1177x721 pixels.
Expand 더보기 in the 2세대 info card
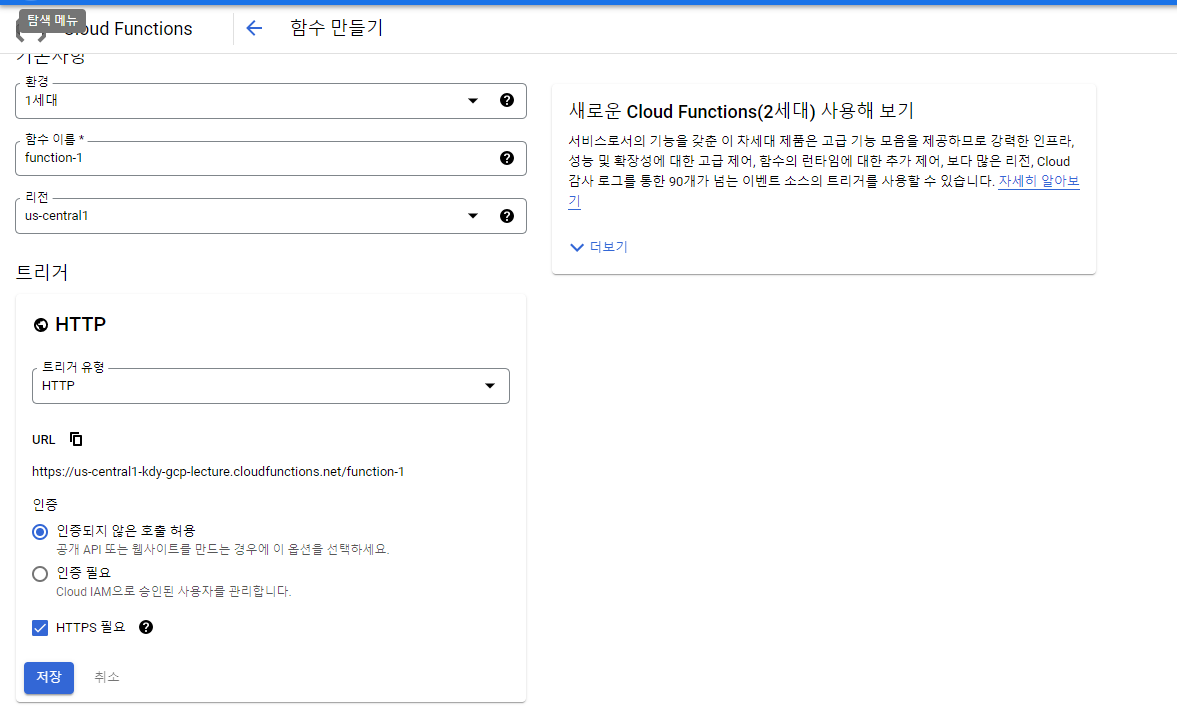598,247
